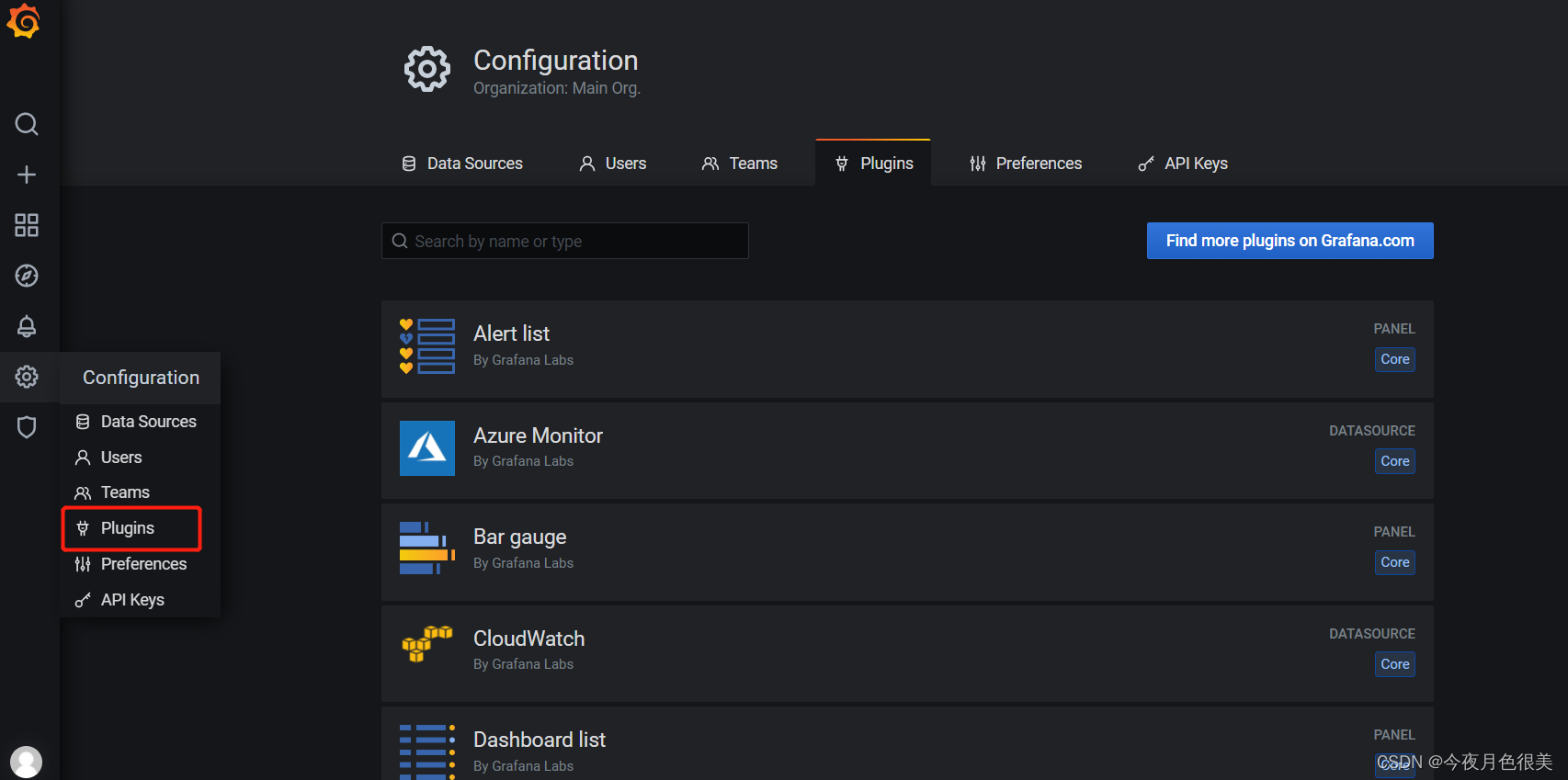Click the Core badge on CloudWatch

coord(1395,664)
